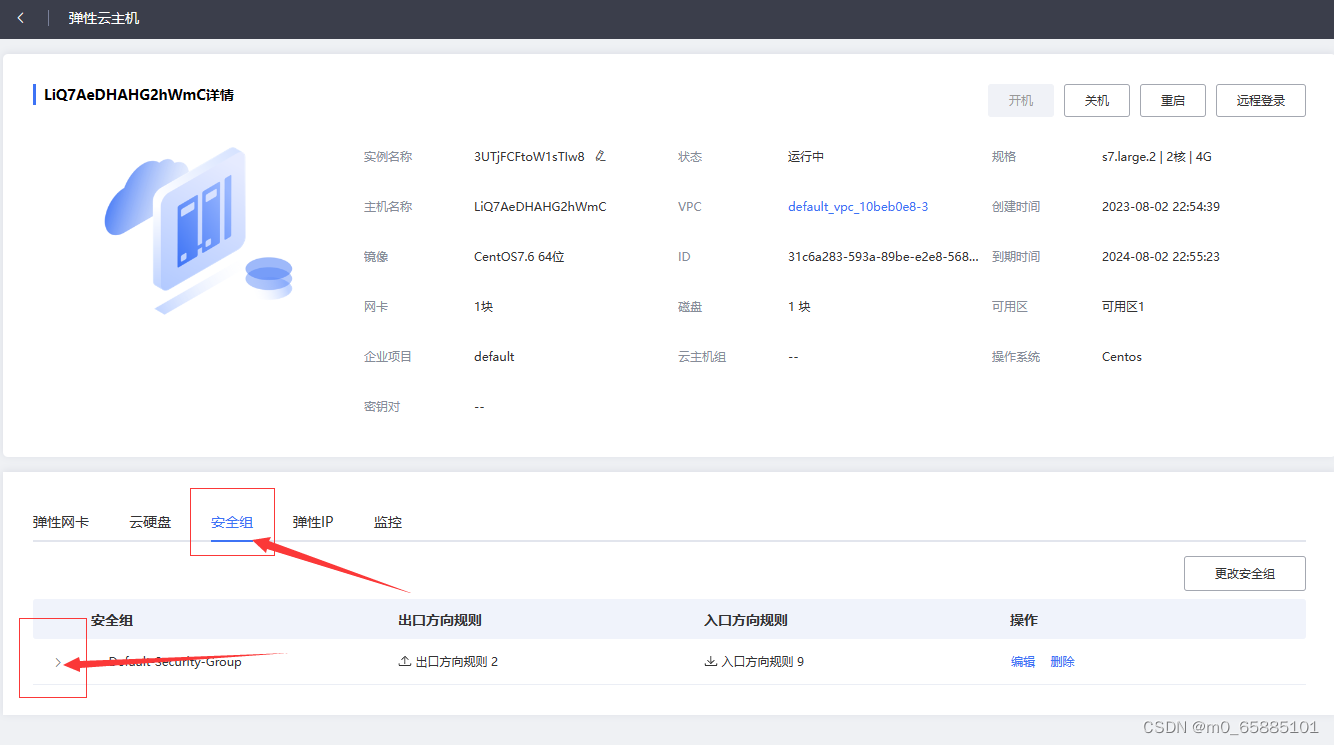Viewport: 1334px width, 745px height.
Task: Click the 入口方向规则 column header
Action: pyautogui.click(x=746, y=620)
